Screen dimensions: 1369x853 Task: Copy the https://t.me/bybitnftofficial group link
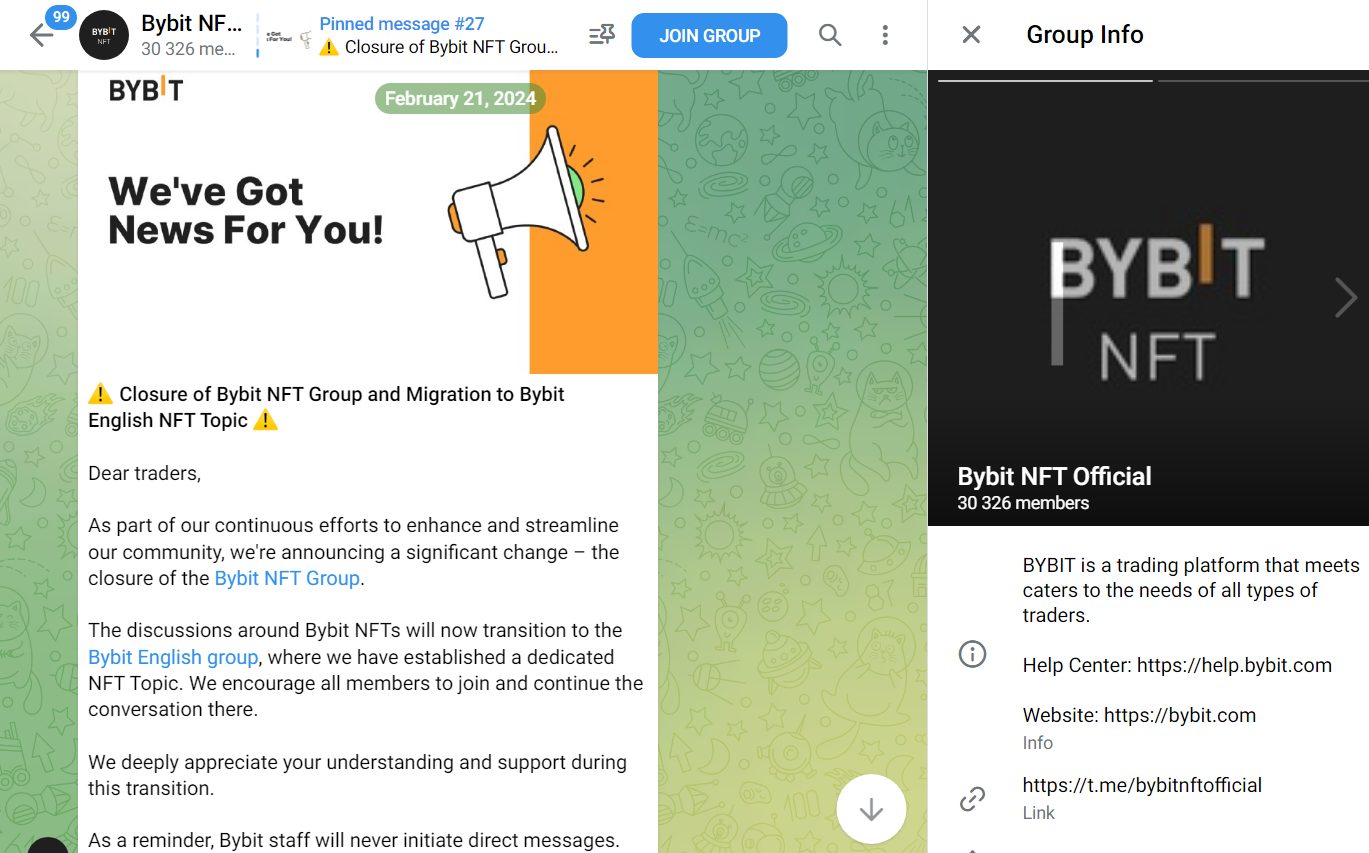(1142, 785)
